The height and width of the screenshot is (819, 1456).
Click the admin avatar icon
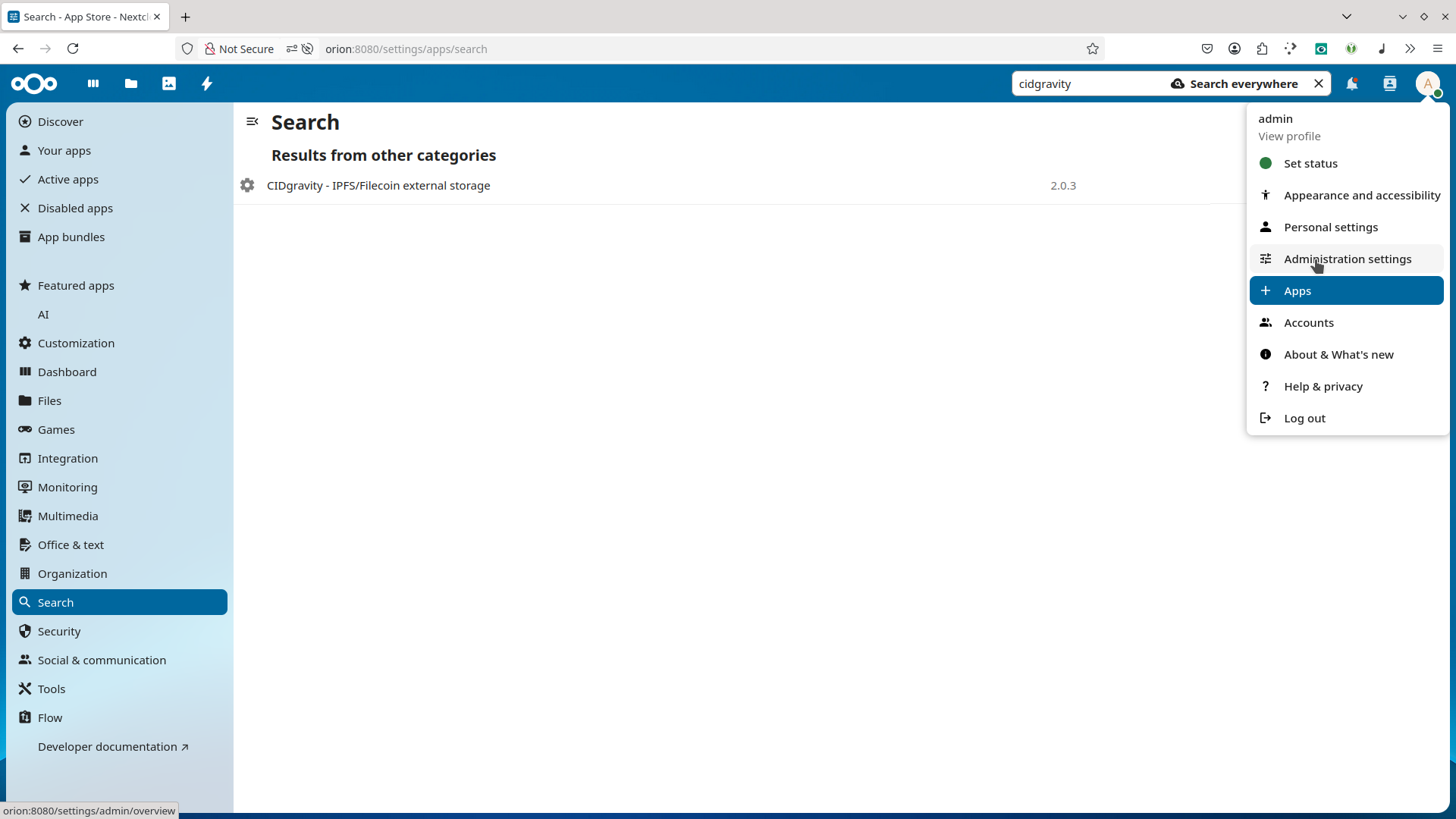(1428, 84)
